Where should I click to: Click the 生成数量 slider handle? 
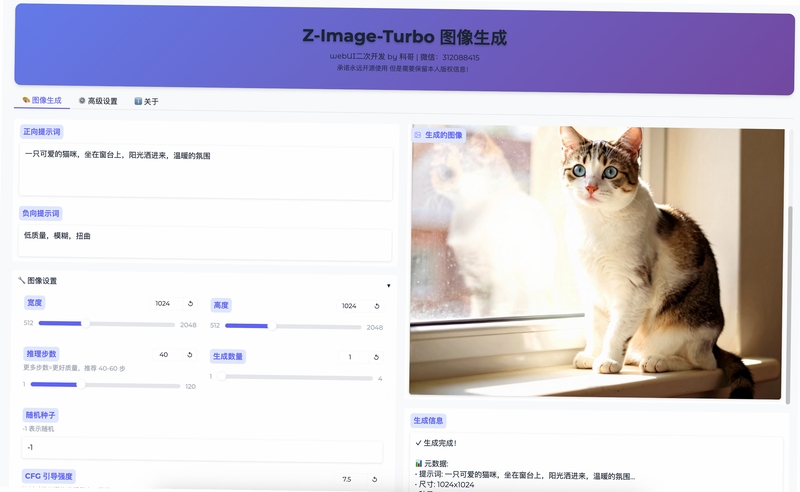click(221, 377)
